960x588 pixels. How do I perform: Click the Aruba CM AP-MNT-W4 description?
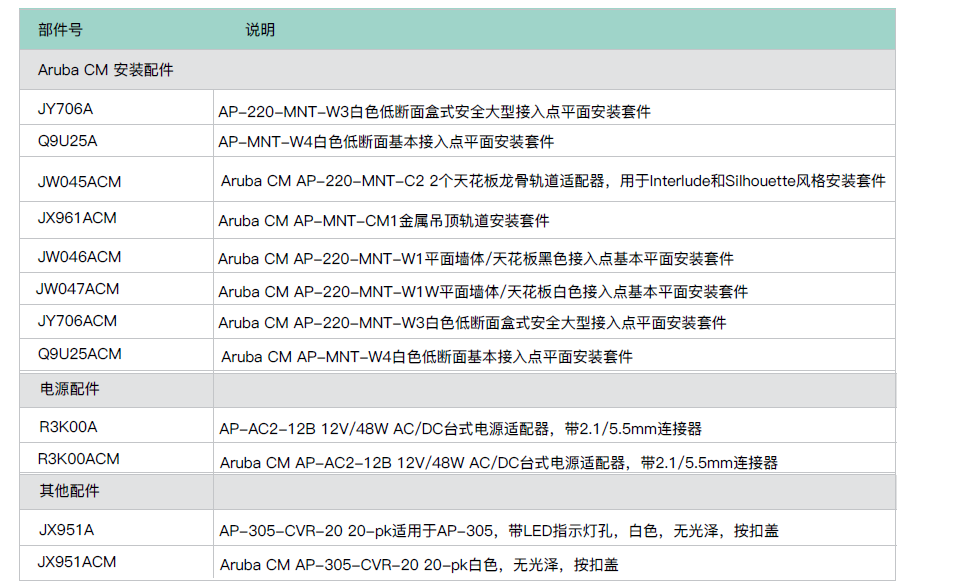pos(427,356)
